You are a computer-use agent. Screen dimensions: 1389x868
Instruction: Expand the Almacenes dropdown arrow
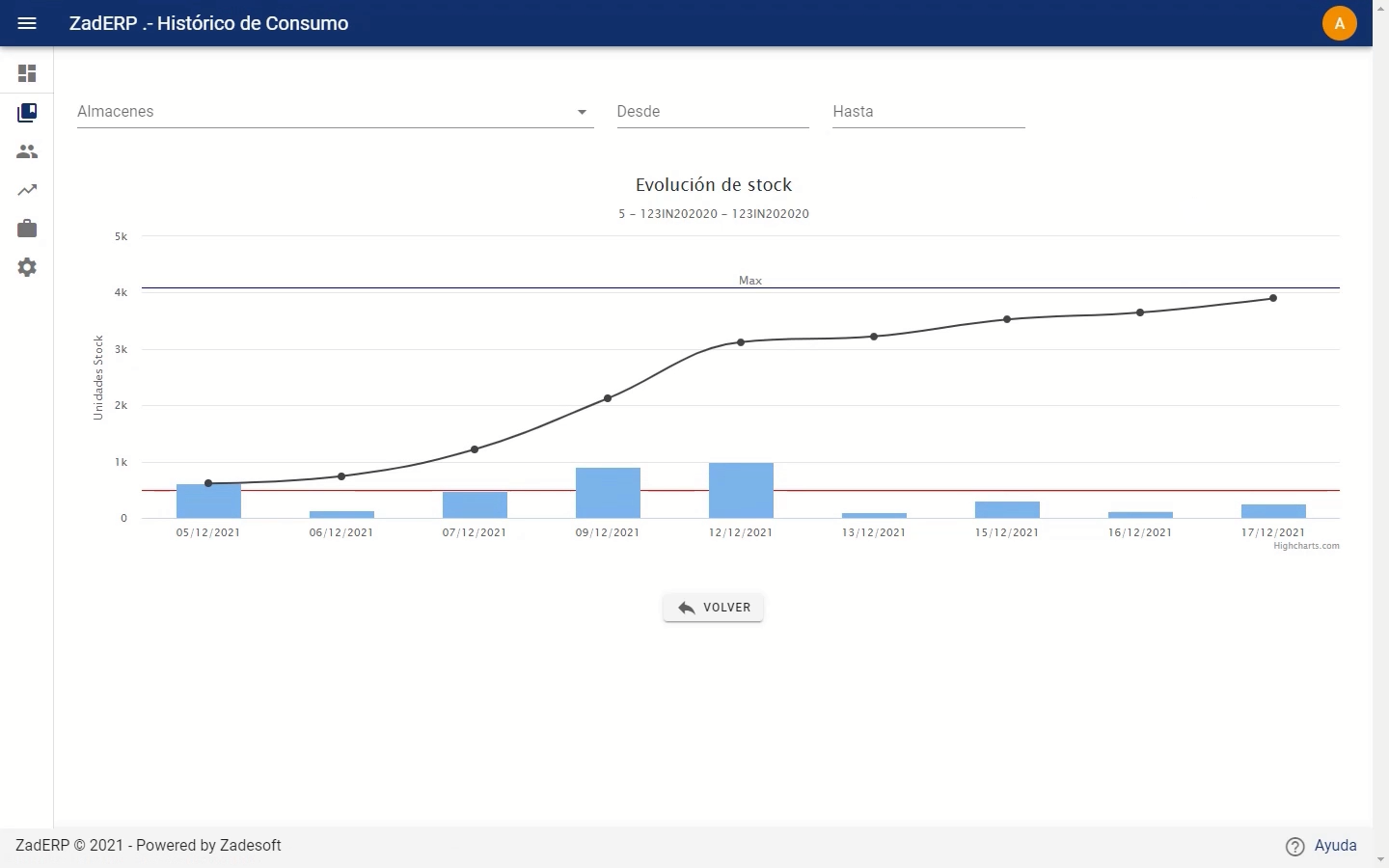pos(582,112)
